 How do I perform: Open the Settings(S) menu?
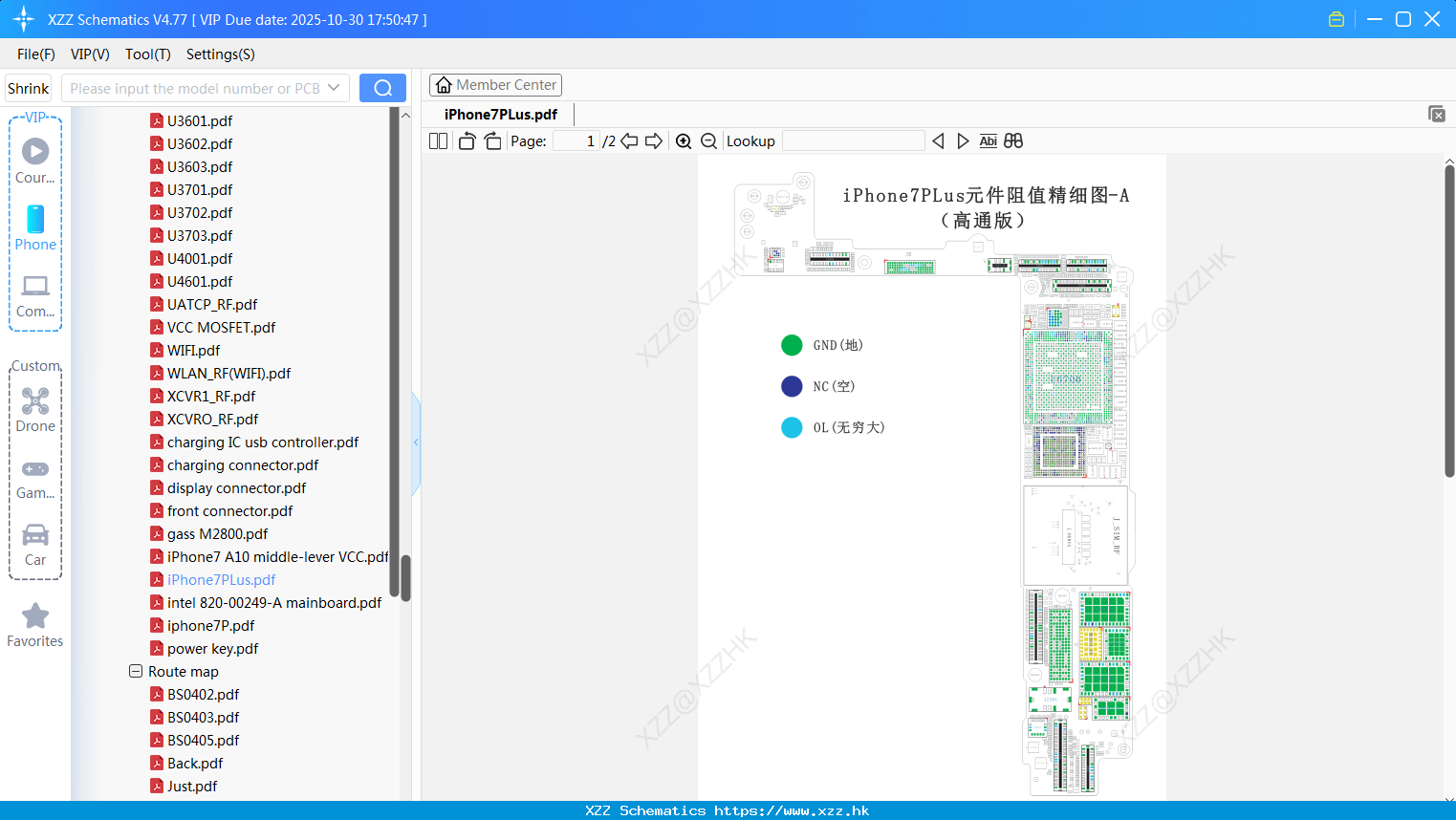(x=221, y=54)
